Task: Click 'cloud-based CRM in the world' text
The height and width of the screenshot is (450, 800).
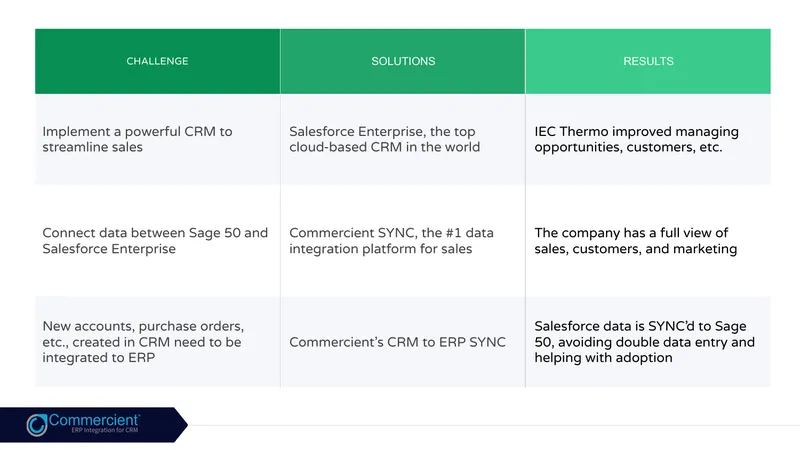Action: 384,147
